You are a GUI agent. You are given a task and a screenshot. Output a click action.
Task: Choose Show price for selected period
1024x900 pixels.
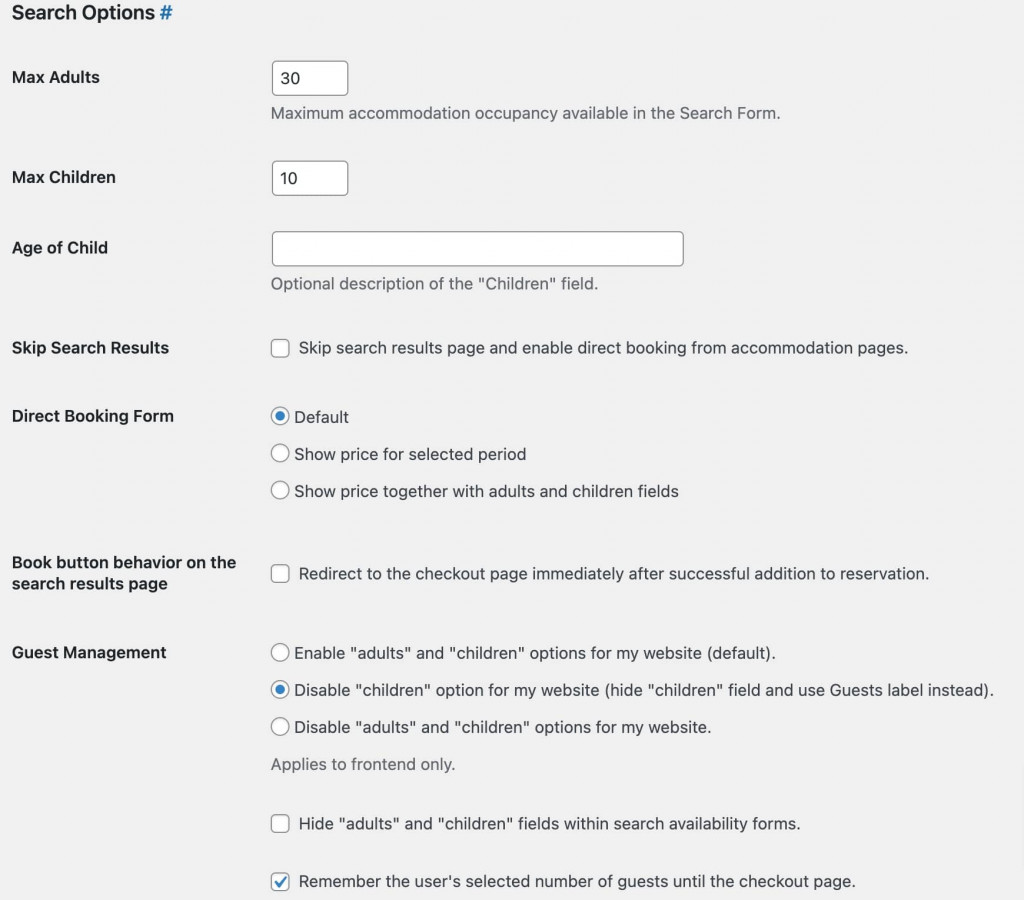[280, 454]
